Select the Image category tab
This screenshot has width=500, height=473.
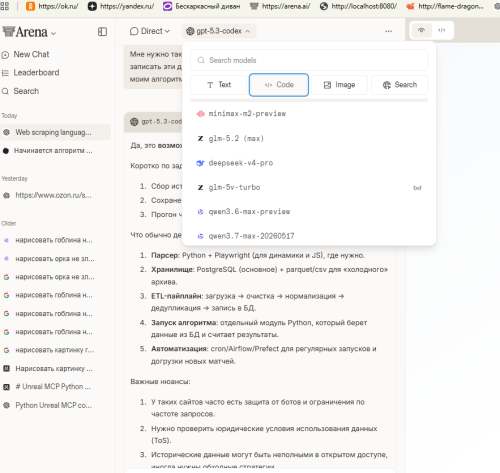tap(339, 85)
